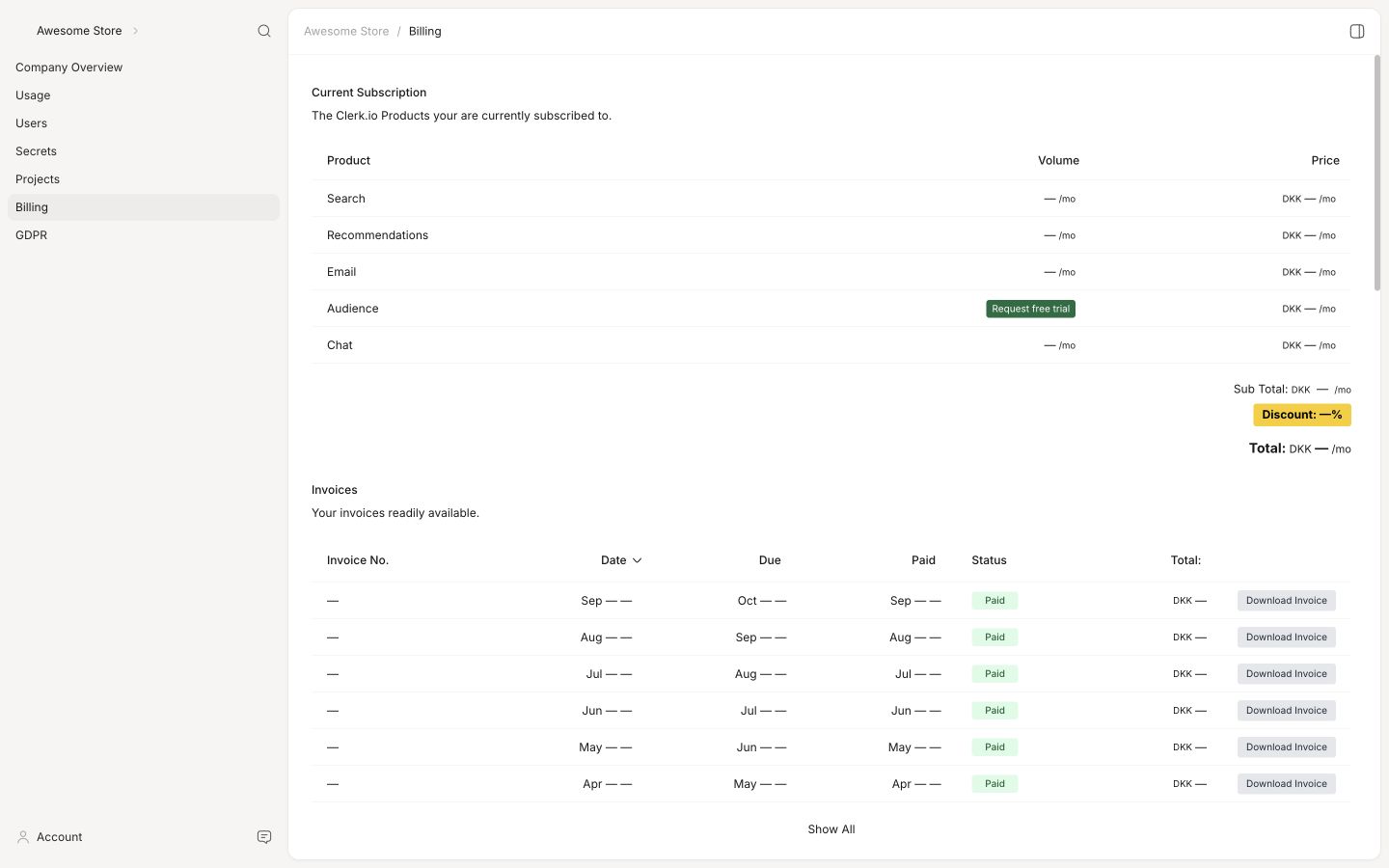Click the Account user icon
The image size is (1389, 868).
pos(23,837)
